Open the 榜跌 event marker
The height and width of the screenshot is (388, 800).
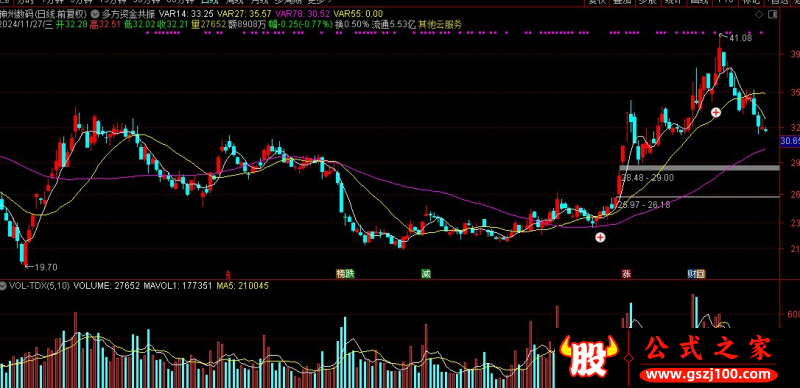pos(345,274)
